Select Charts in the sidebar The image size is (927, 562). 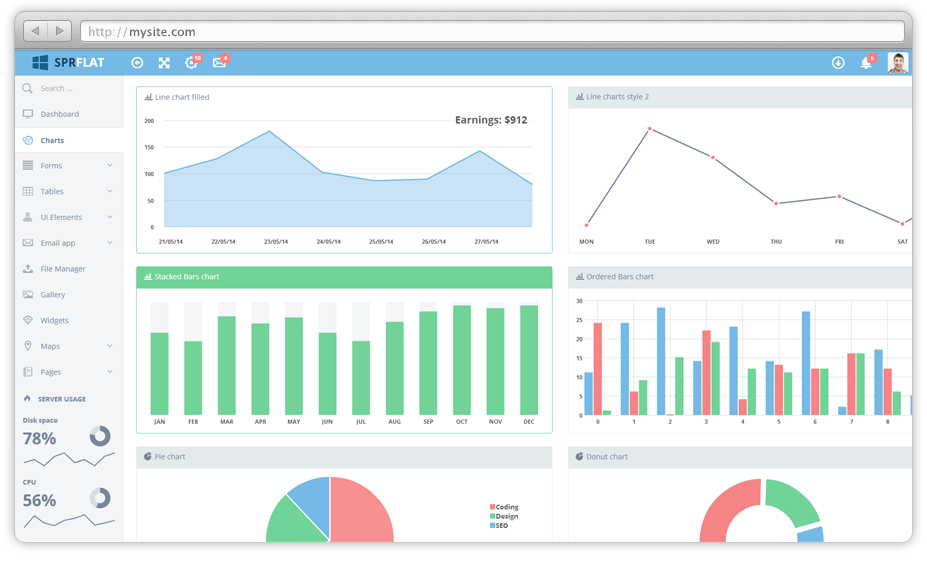pyautogui.click(x=52, y=140)
